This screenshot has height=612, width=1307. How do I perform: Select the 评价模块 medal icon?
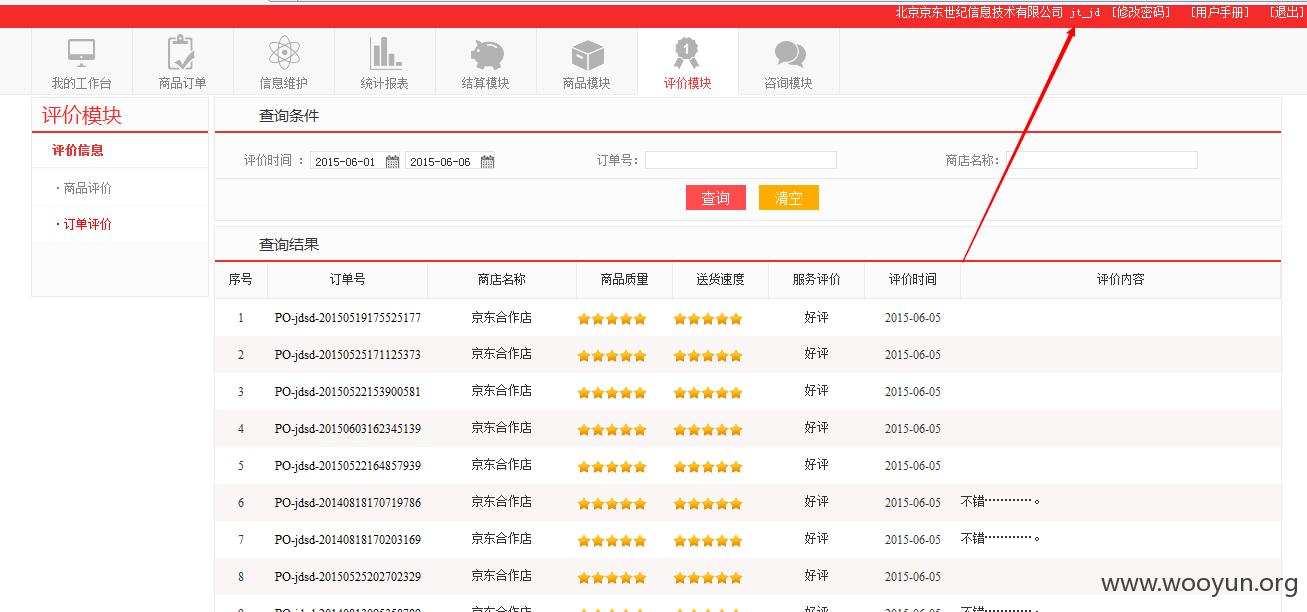point(687,52)
